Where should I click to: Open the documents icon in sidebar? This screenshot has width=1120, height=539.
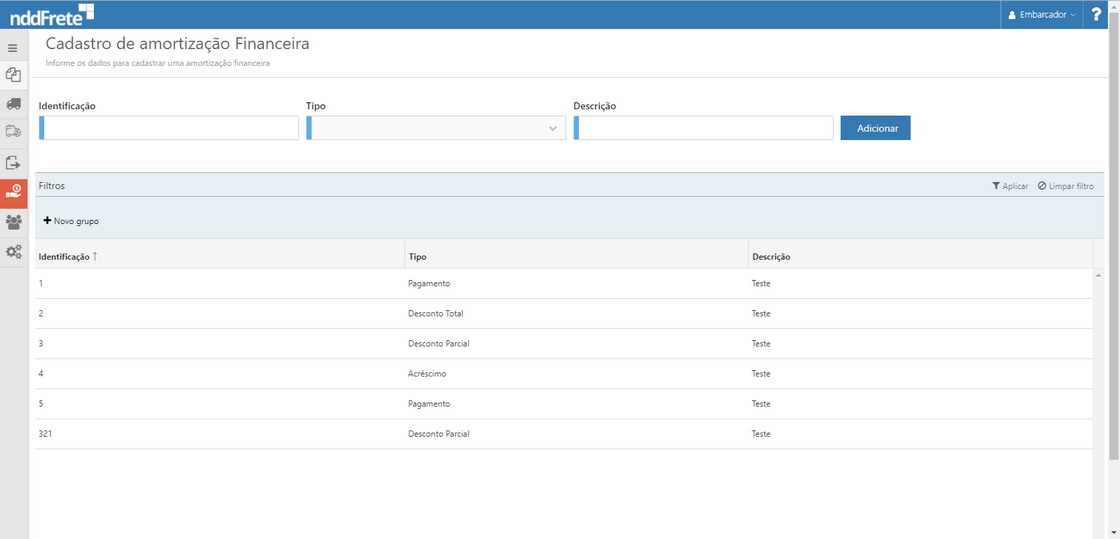(13, 75)
